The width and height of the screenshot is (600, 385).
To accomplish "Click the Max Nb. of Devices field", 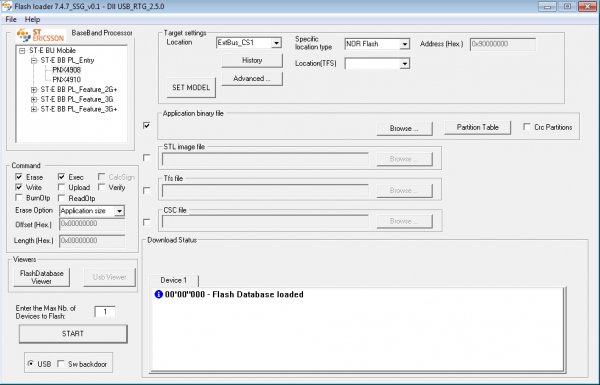I will tap(104, 312).
